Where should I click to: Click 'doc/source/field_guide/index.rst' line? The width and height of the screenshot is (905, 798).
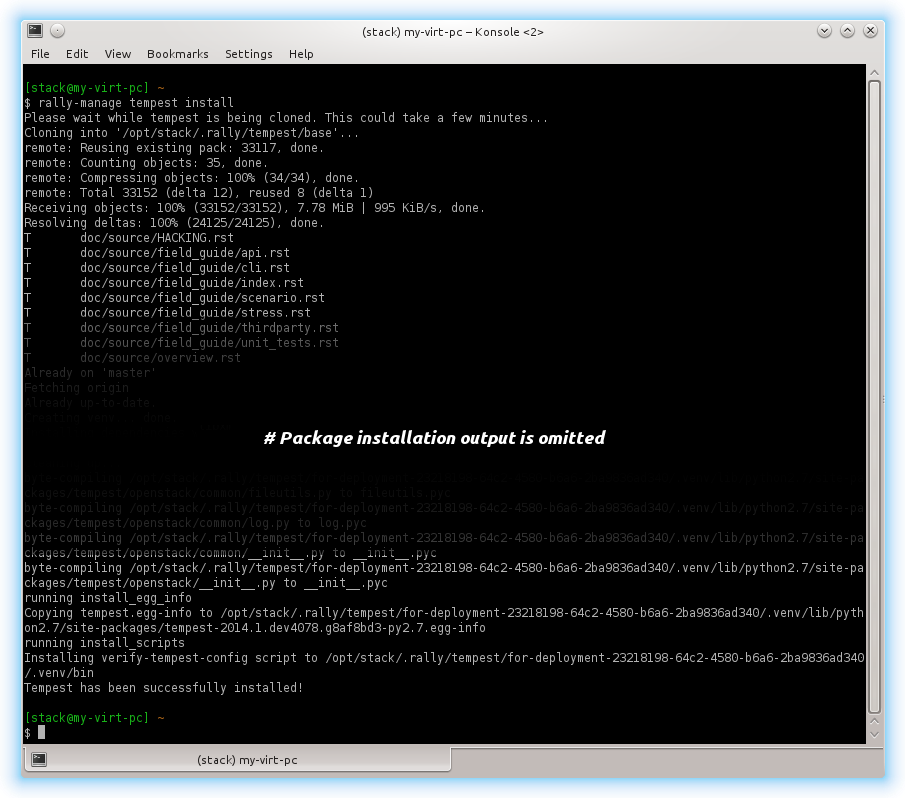164,283
